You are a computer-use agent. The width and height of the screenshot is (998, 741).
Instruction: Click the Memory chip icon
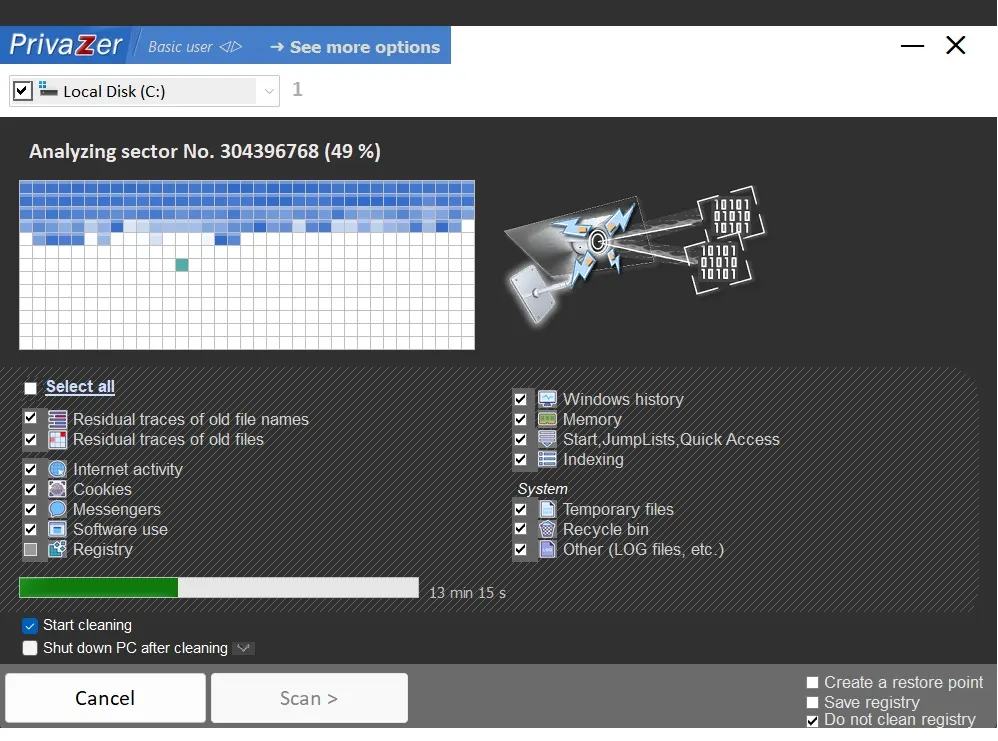coord(547,419)
